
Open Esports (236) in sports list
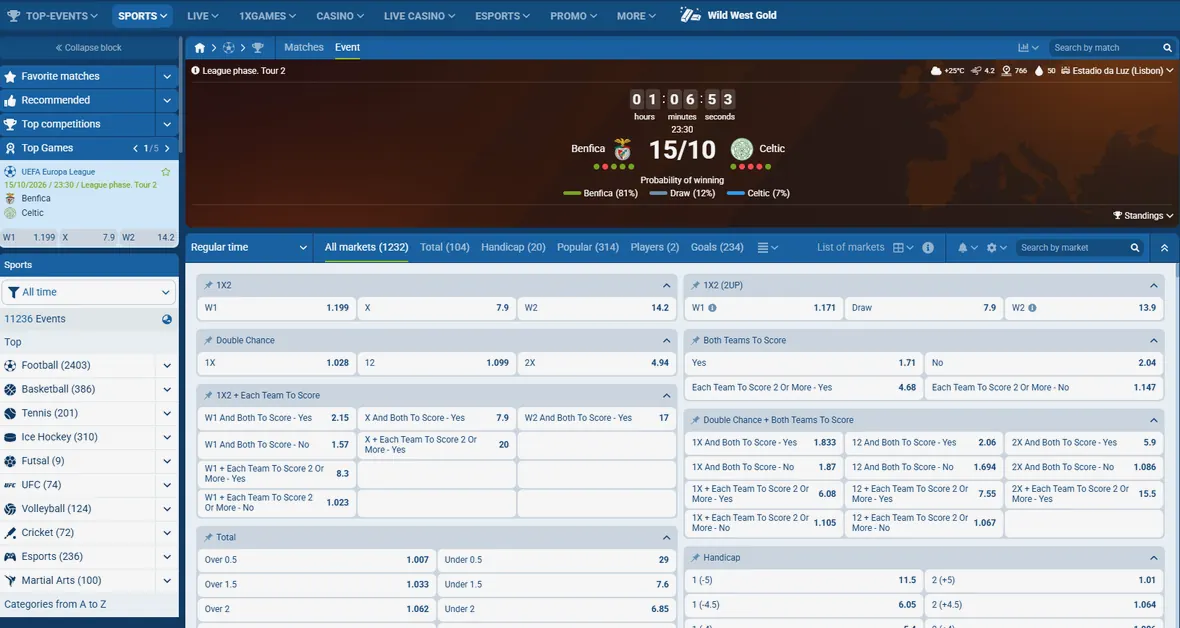tap(52, 556)
